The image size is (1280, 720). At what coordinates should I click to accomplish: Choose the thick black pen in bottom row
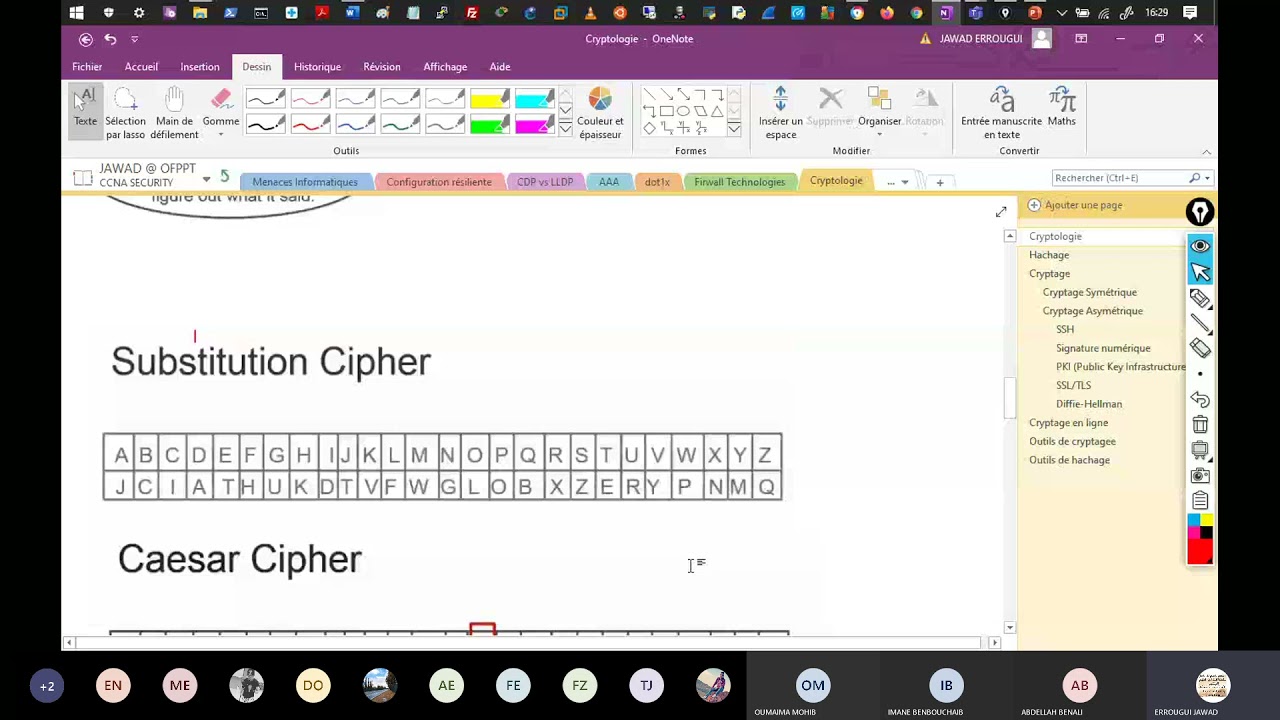(266, 125)
